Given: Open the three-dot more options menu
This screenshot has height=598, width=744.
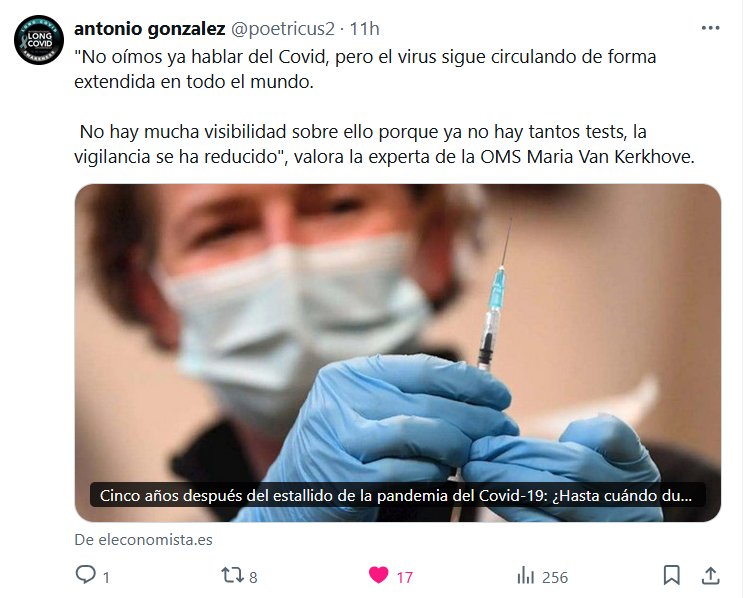Looking at the screenshot, I should [x=710, y=28].
